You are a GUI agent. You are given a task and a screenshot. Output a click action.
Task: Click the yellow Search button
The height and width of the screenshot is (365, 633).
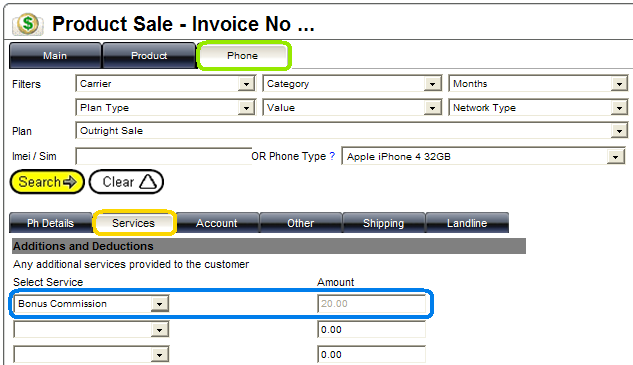click(x=47, y=182)
